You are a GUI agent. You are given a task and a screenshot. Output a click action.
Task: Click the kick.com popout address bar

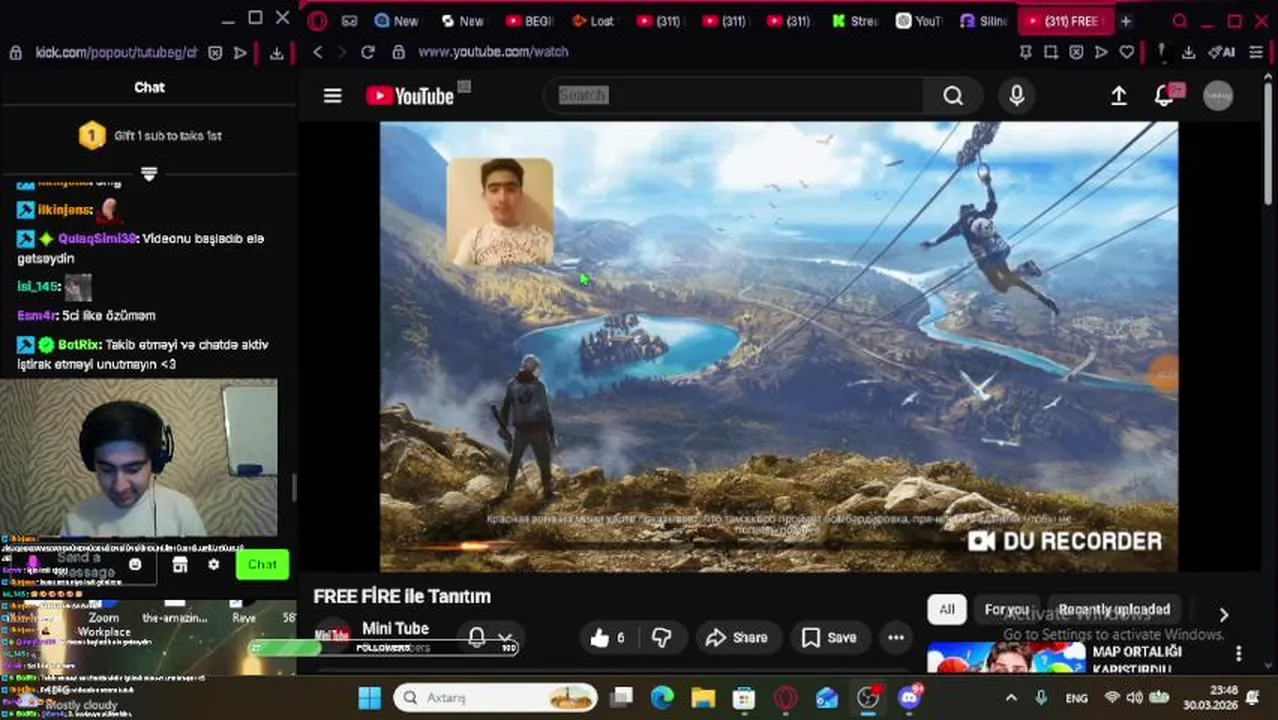click(116, 53)
